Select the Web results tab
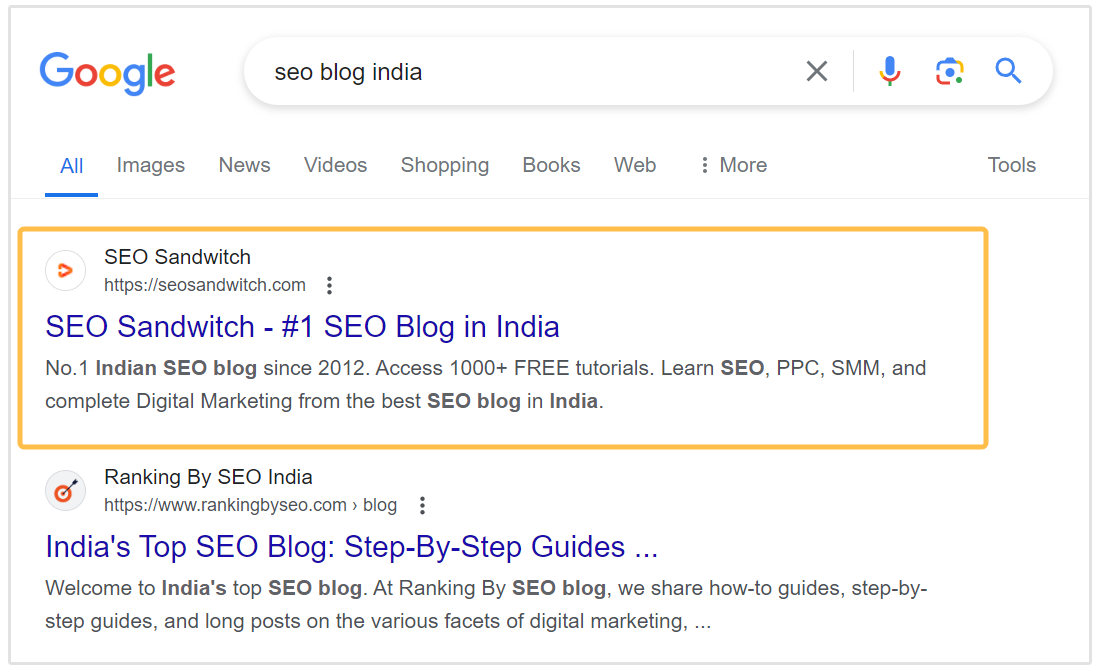 click(635, 165)
